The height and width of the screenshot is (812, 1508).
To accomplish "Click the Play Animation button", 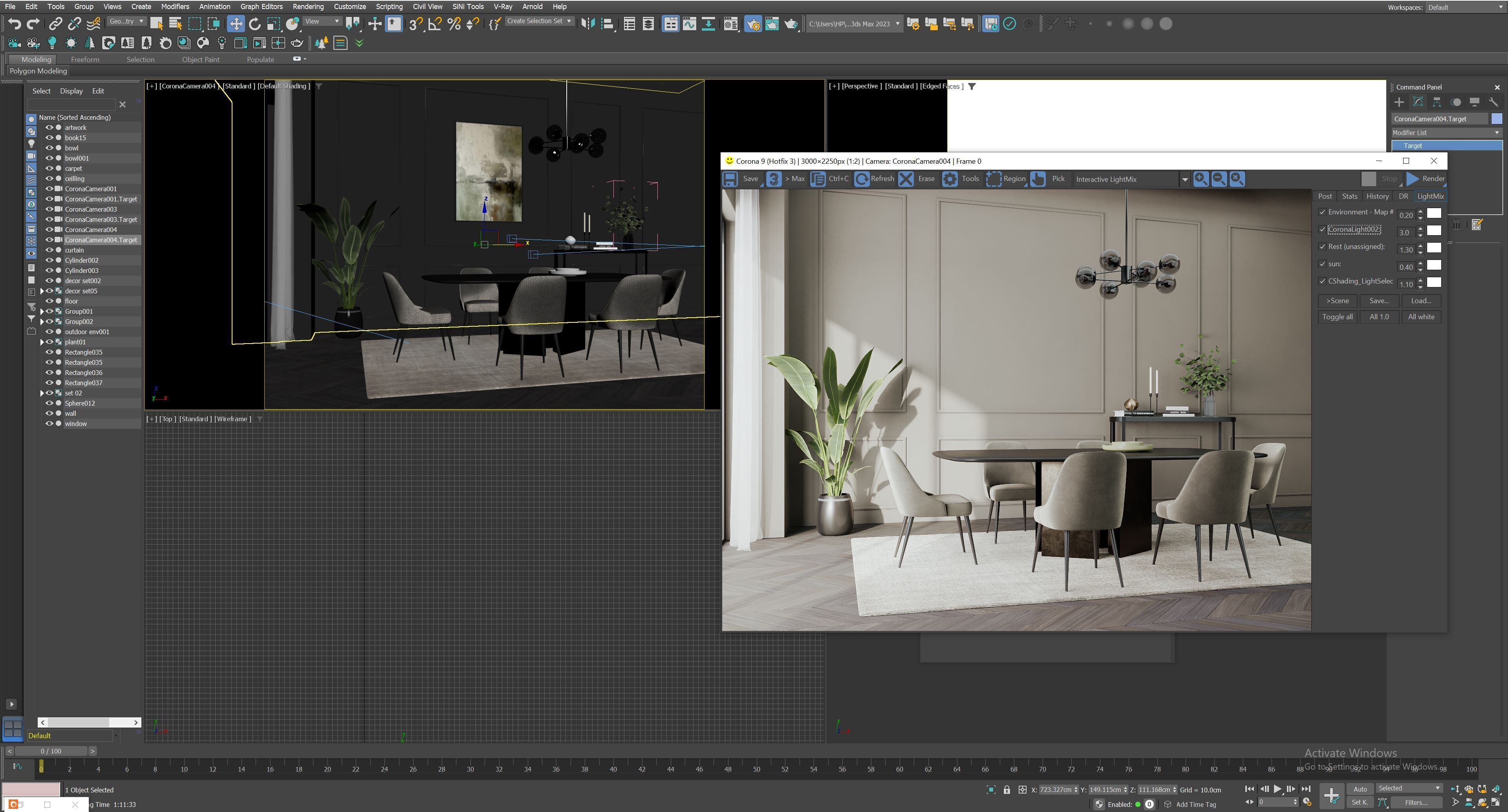I will (x=1277, y=789).
